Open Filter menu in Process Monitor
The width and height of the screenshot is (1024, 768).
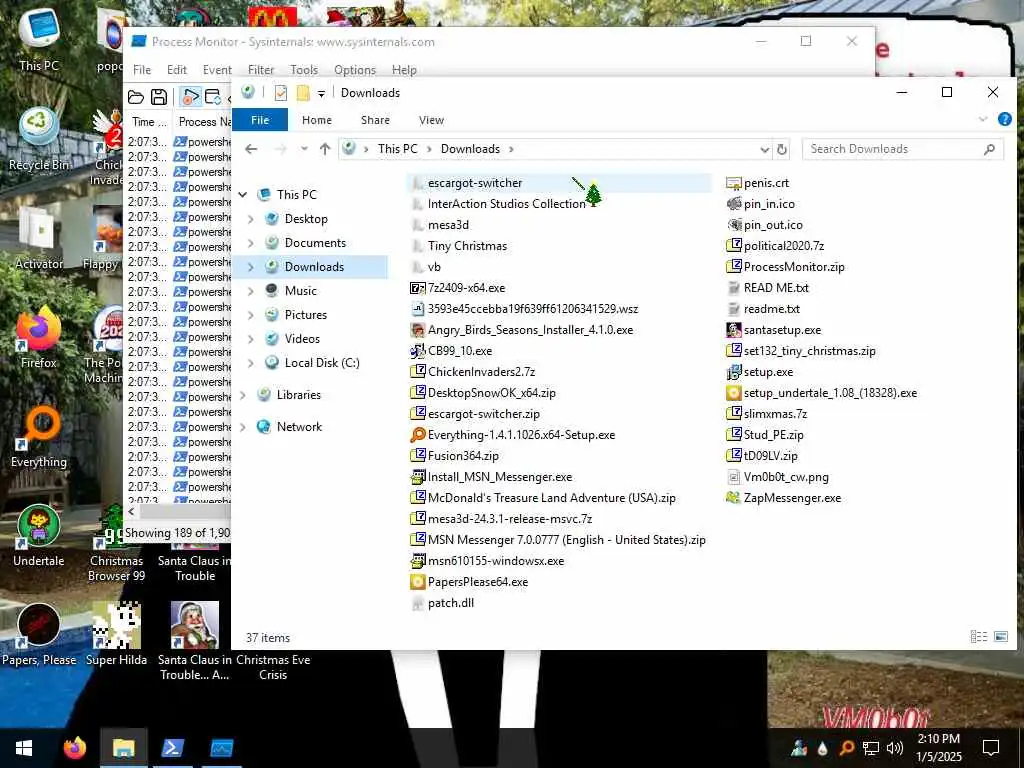(x=261, y=70)
